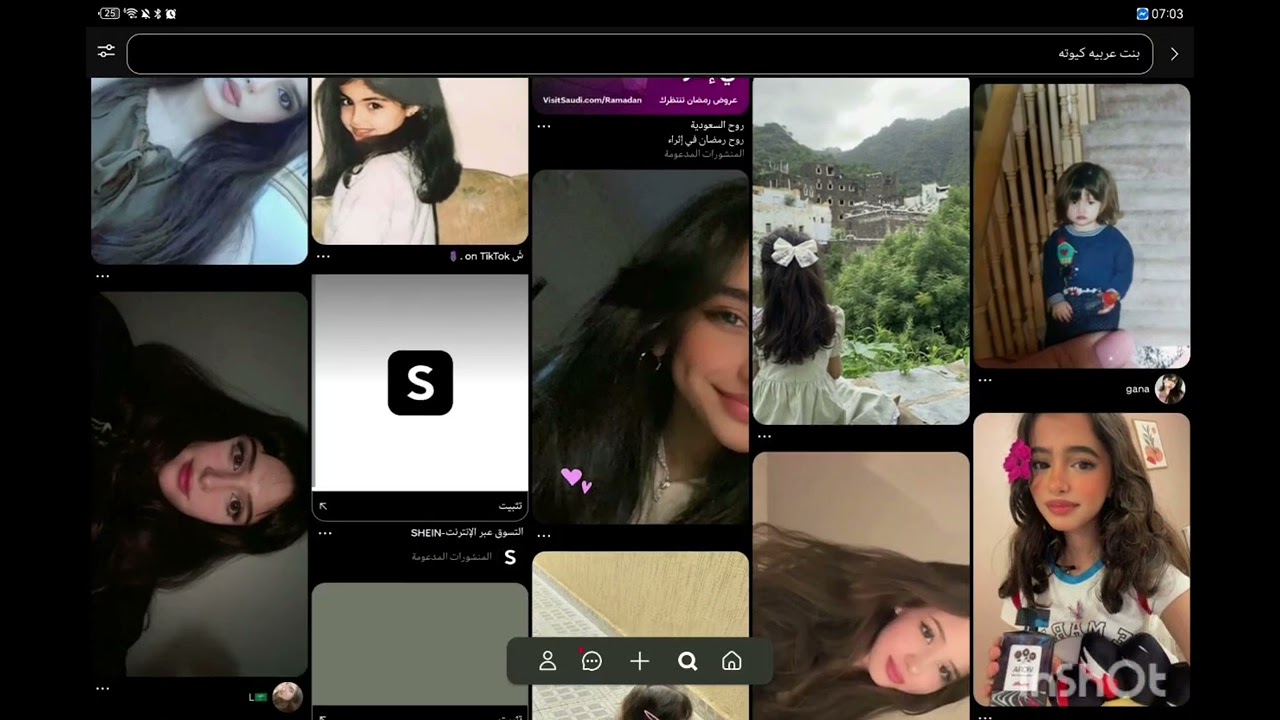The image size is (1280, 720).
Task: Open the gana profile avatar
Action: 1170,389
